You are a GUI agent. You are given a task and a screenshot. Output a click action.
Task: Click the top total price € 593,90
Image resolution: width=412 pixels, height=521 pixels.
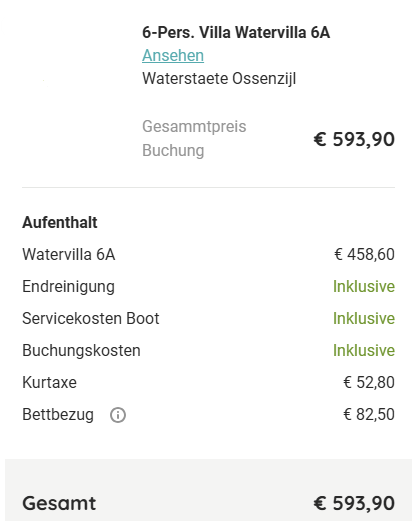click(x=354, y=139)
